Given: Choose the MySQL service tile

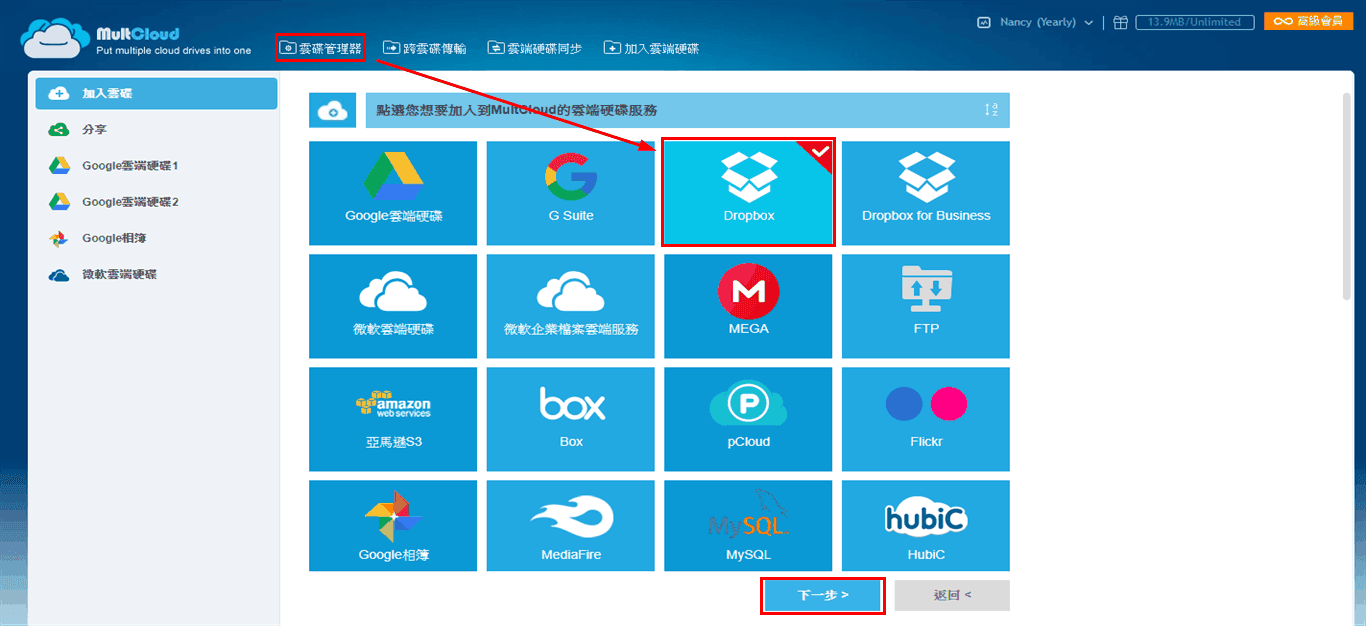Looking at the screenshot, I should [x=748, y=526].
